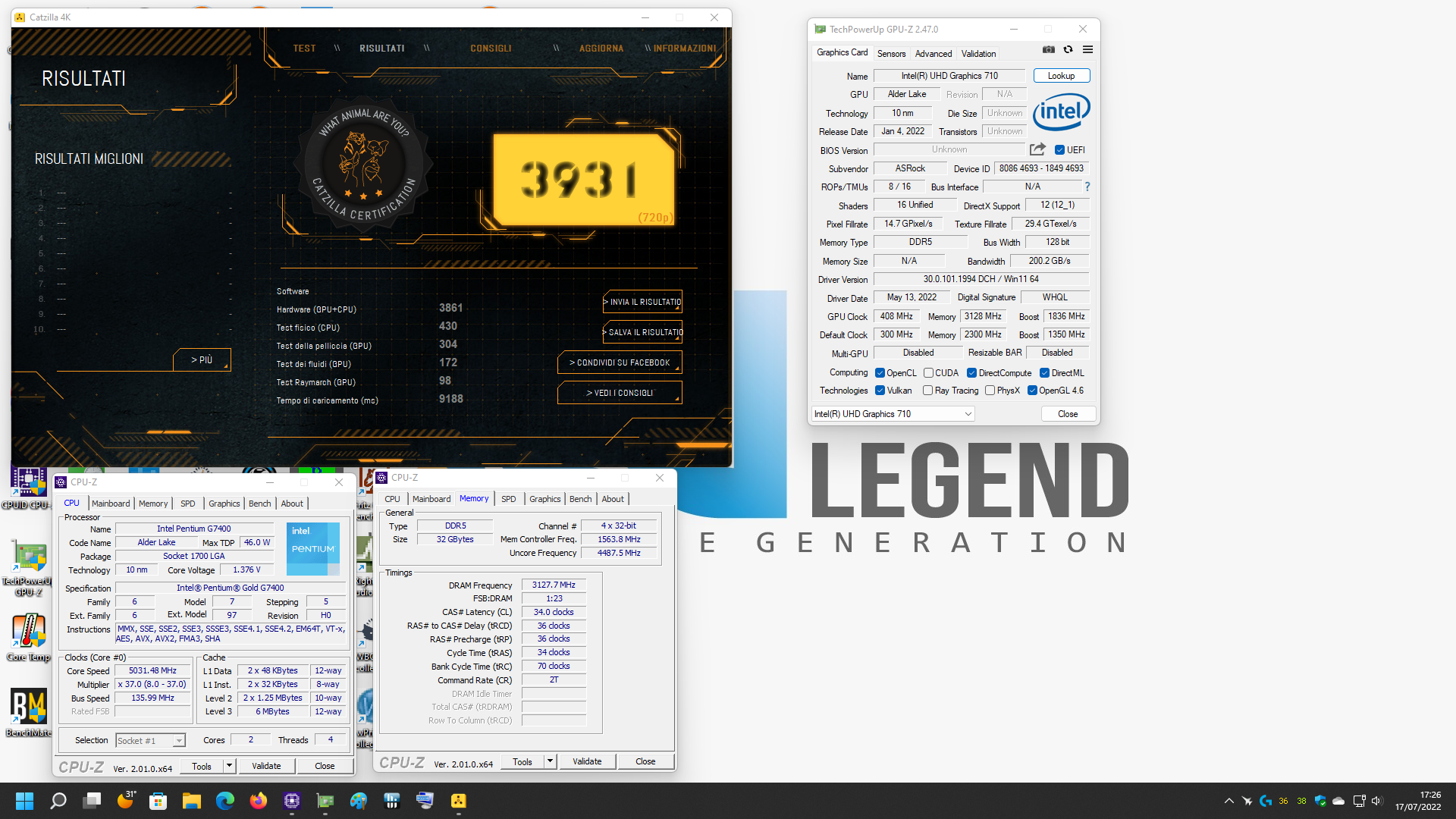The width and height of the screenshot is (1456, 819).
Task: Open GPU-Z Advanced tab
Action: pos(933,54)
